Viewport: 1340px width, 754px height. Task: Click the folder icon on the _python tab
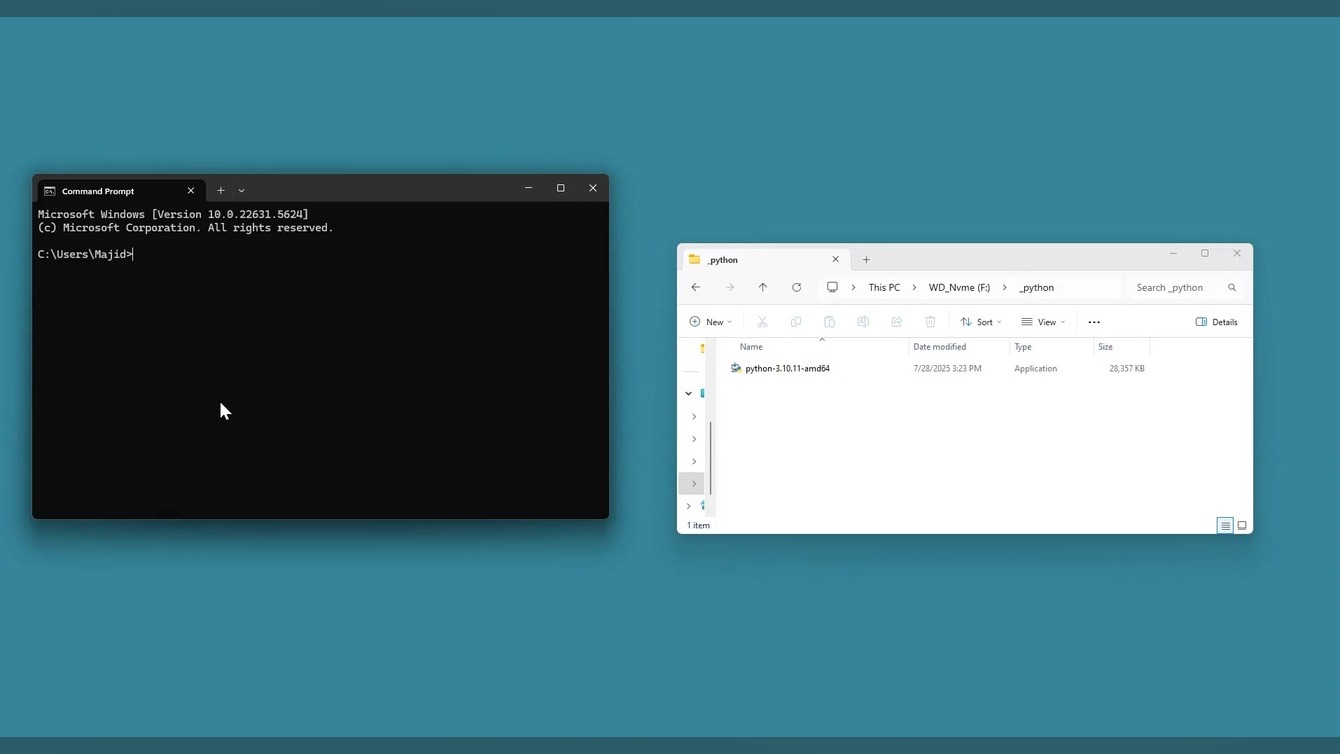pos(694,259)
